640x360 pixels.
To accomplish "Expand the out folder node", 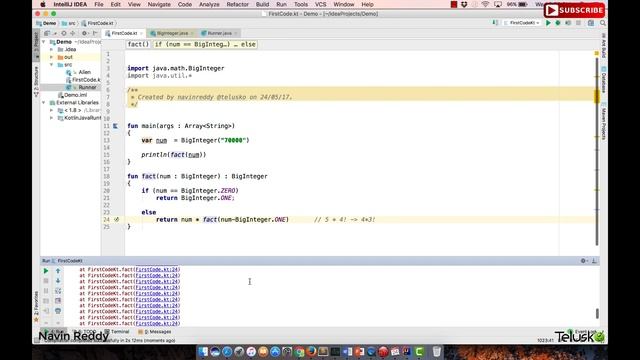I will tap(52, 57).
